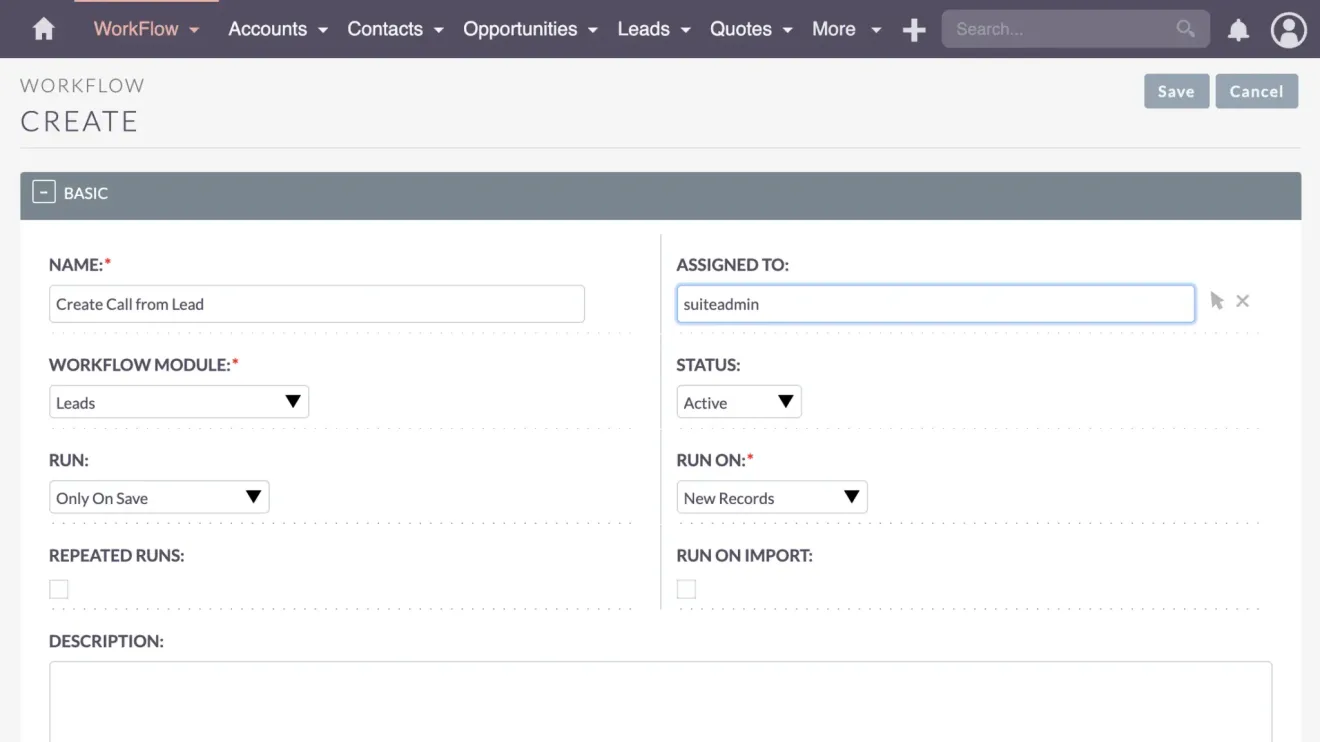
Task: Click the search magnifier icon
Action: click(1186, 29)
